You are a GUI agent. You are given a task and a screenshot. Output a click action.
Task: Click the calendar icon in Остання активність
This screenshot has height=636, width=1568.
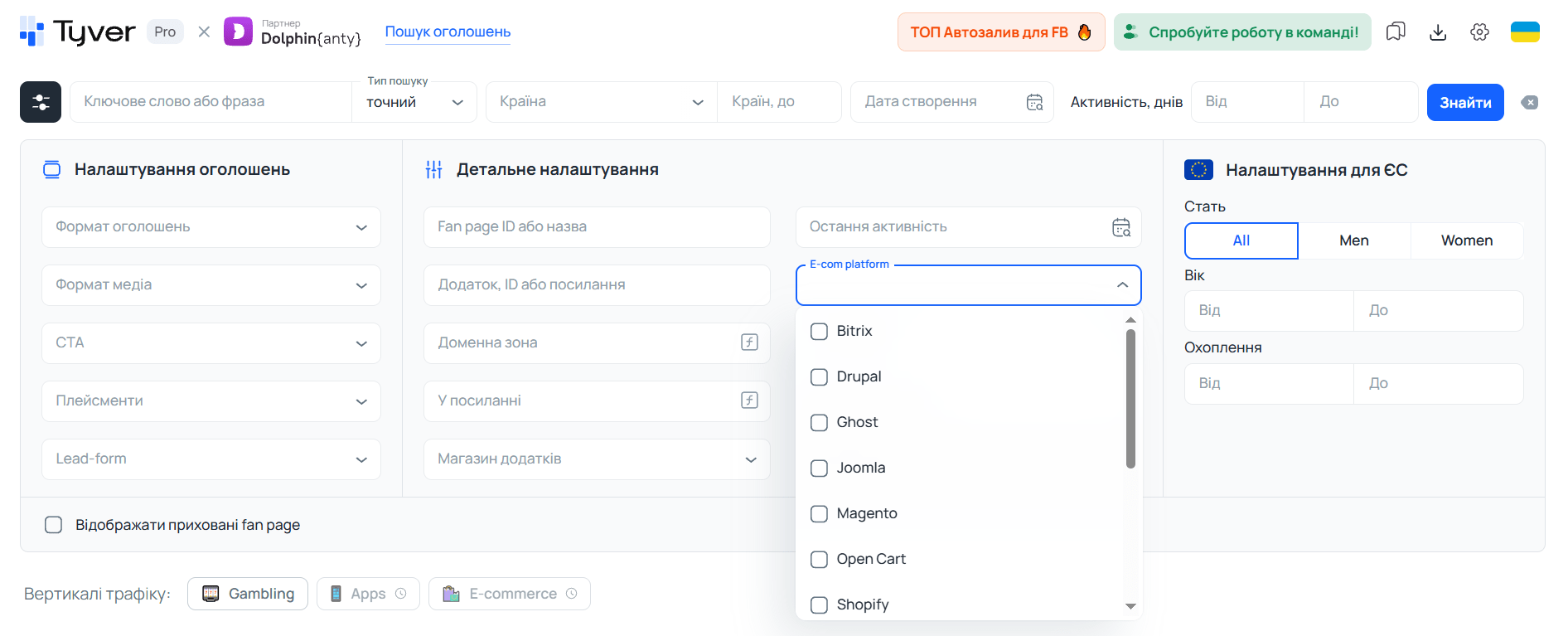click(x=1121, y=227)
